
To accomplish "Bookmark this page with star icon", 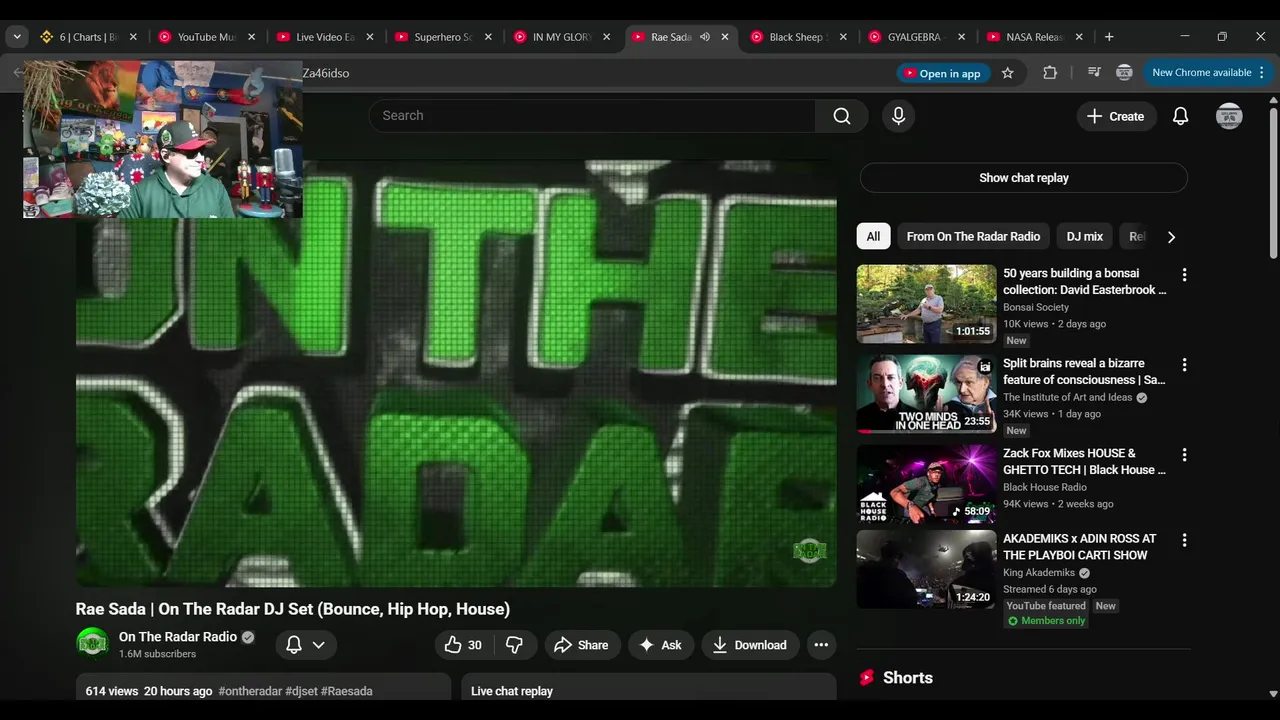I will [x=1007, y=73].
